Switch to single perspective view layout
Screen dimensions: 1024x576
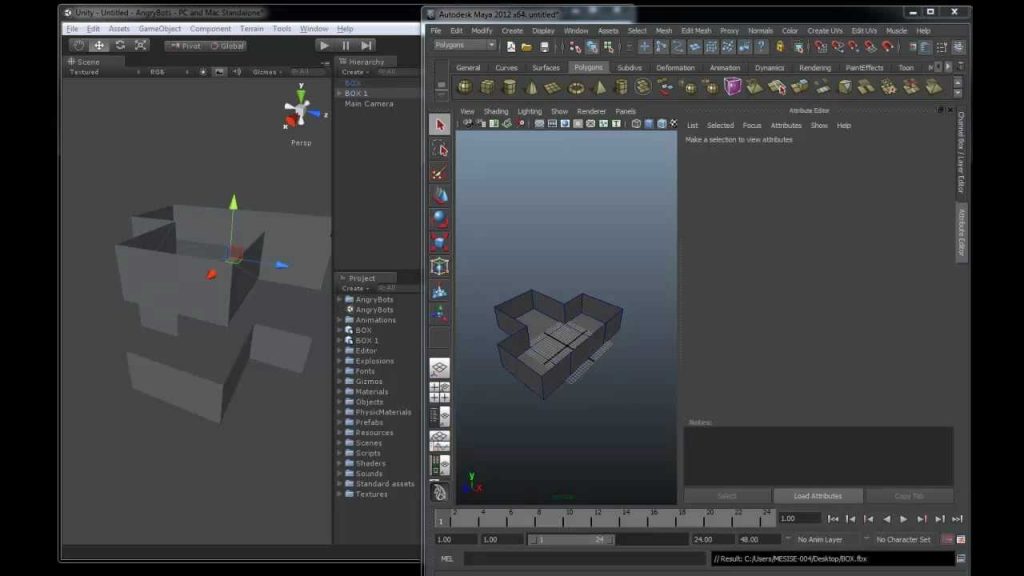point(440,368)
